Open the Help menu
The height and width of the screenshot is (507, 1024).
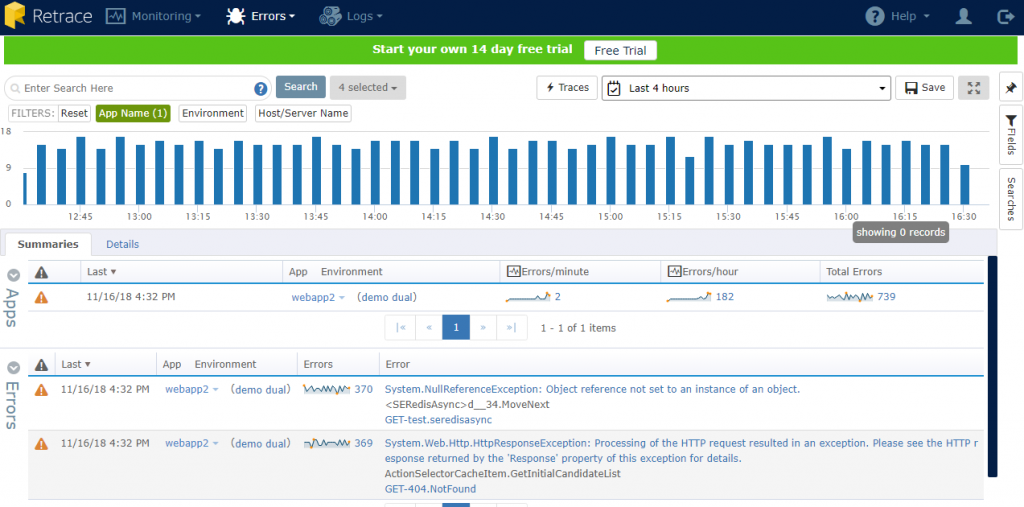pyautogui.click(x=897, y=16)
